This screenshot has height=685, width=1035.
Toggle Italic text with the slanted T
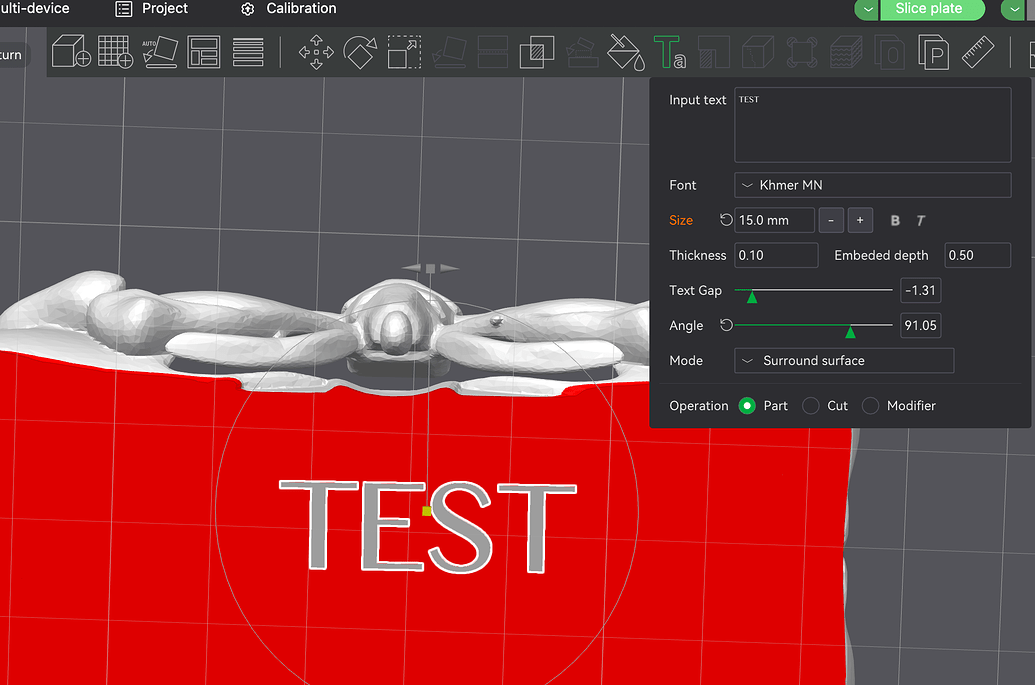pyautogui.click(x=921, y=220)
